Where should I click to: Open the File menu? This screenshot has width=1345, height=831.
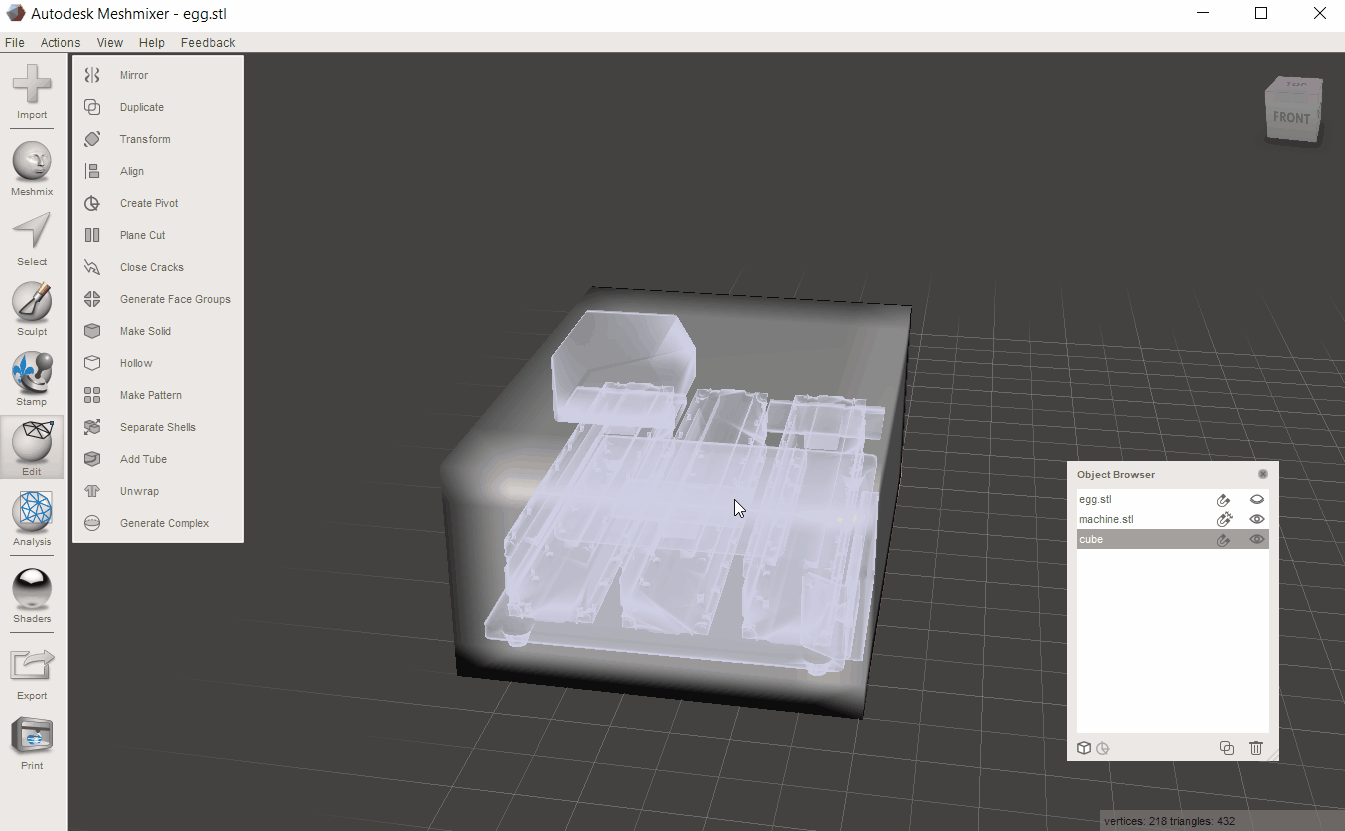pos(15,43)
